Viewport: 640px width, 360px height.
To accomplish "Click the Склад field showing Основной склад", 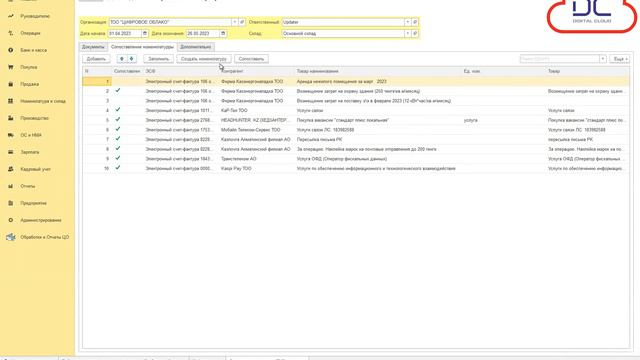I will pos(343,33).
